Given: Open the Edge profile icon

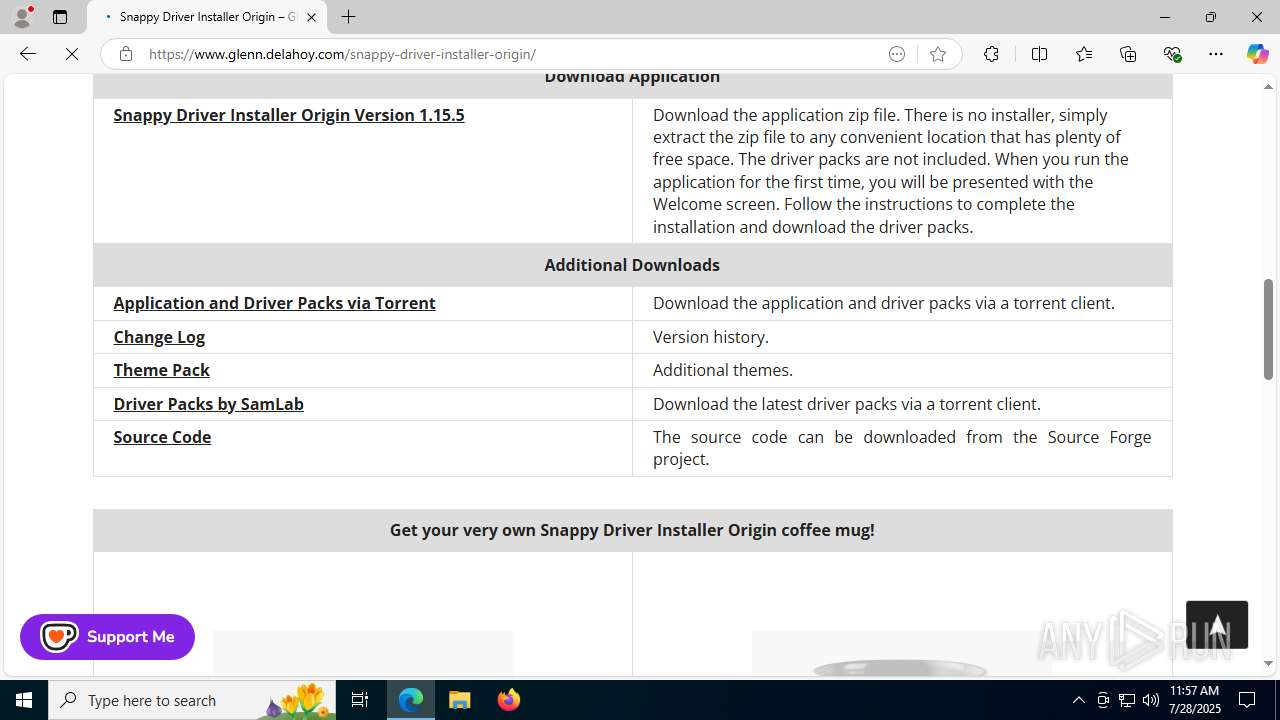Looking at the screenshot, I should tap(22, 17).
